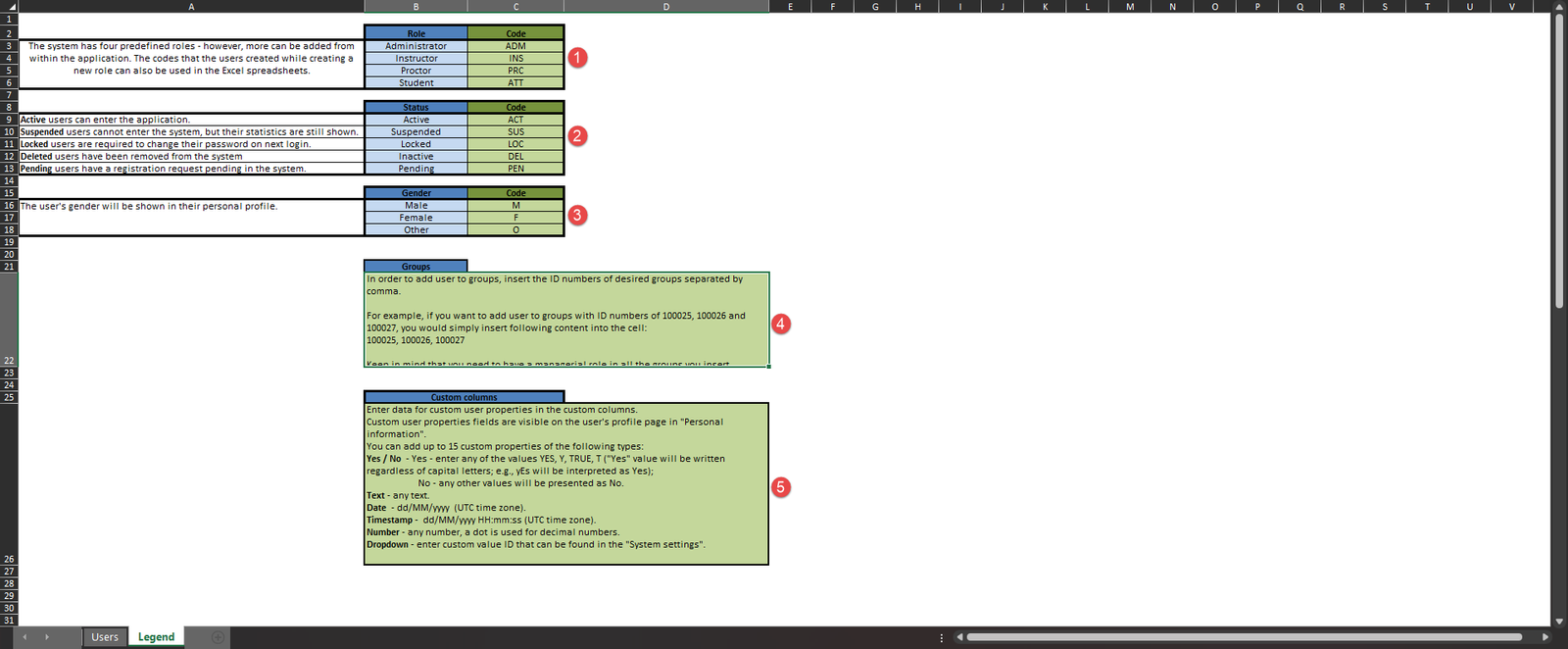Click the red circle marker 2
Image resolution: width=1568 pixels, height=649 pixels.
point(578,136)
